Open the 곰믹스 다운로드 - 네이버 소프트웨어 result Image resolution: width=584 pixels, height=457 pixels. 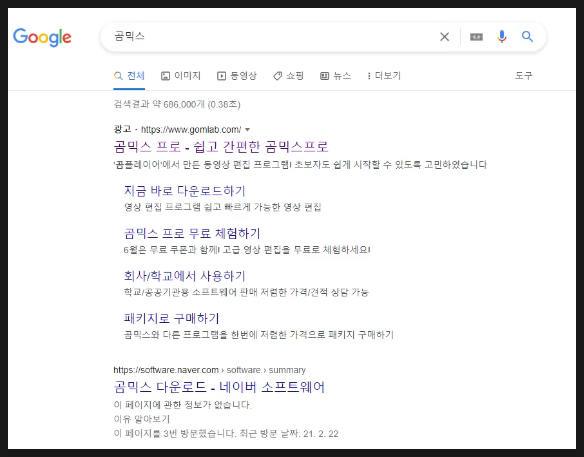pos(219,387)
